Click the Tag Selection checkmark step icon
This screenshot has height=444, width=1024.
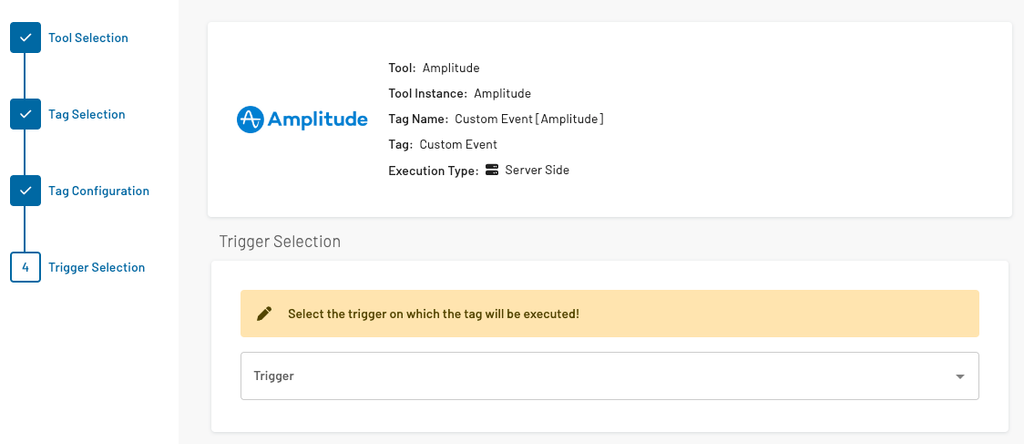pos(25,114)
